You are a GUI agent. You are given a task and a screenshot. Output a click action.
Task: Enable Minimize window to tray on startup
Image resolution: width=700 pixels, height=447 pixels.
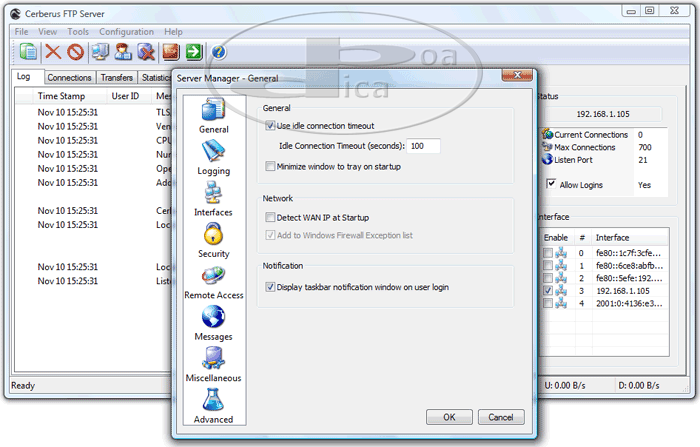click(271, 166)
